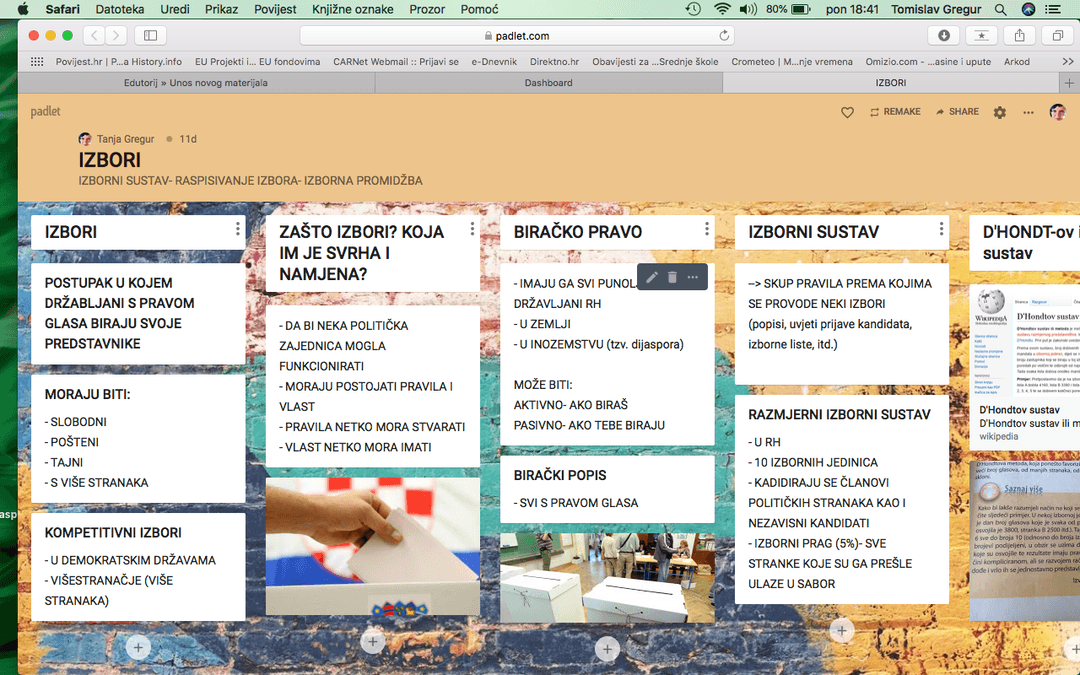Click the SHARE button
The width and height of the screenshot is (1080, 675).
coord(957,112)
